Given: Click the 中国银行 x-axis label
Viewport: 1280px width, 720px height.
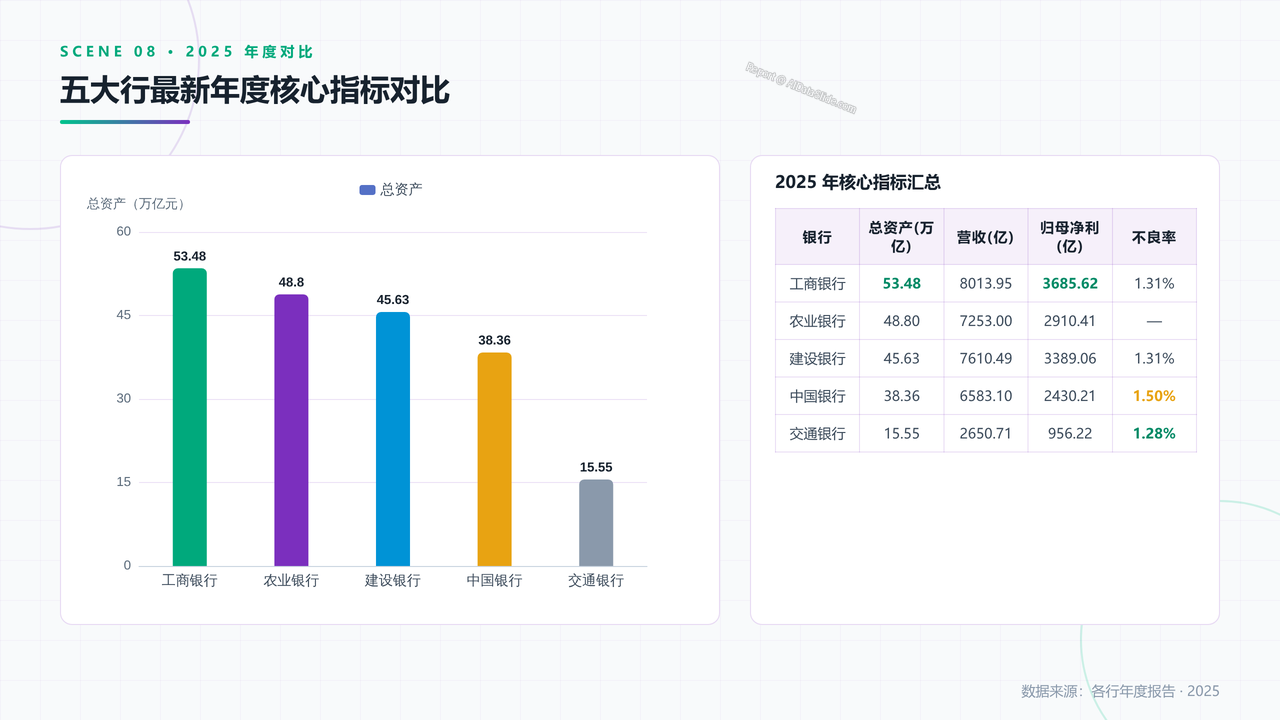Looking at the screenshot, I should click(x=494, y=580).
